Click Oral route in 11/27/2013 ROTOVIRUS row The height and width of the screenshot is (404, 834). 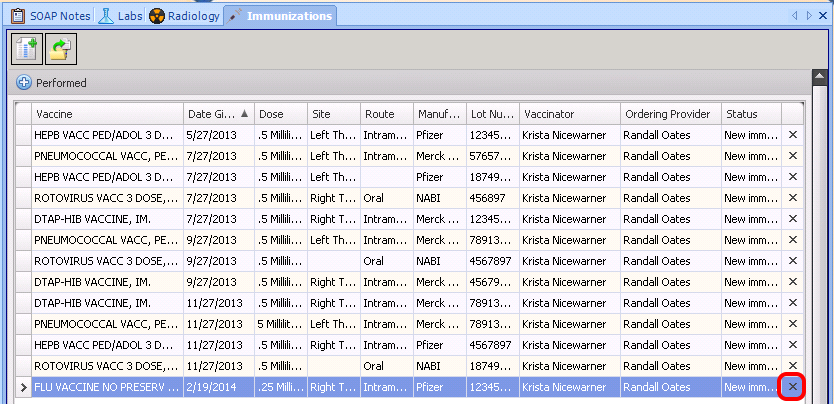pyautogui.click(x=387, y=366)
